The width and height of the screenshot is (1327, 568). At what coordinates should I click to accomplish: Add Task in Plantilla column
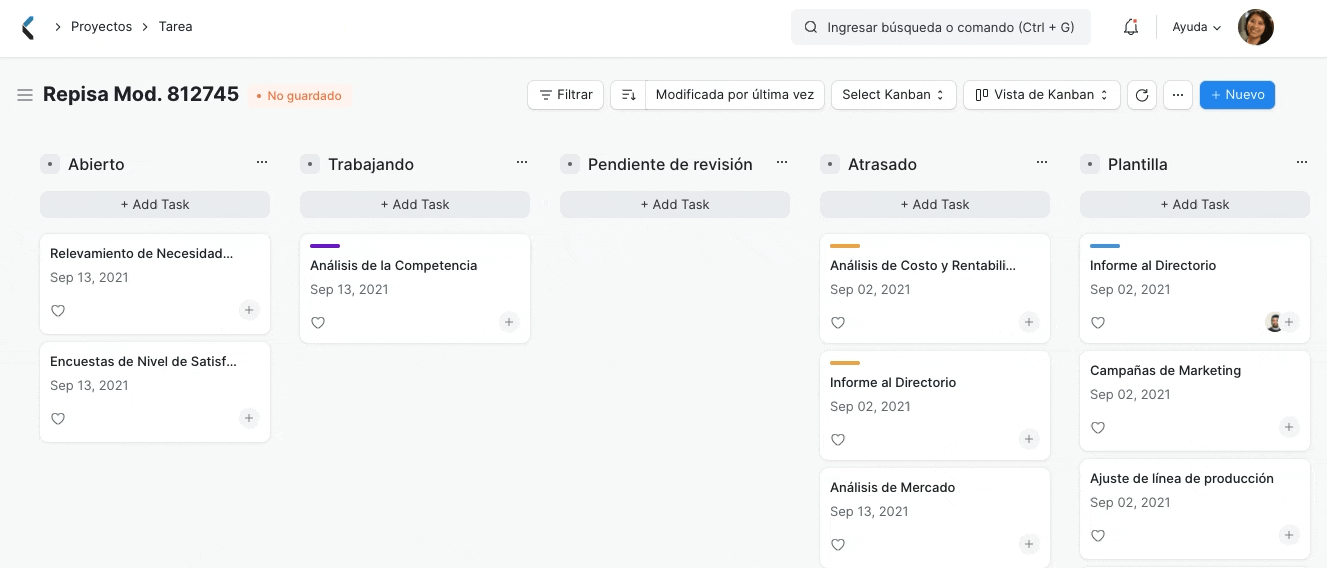pos(1195,204)
